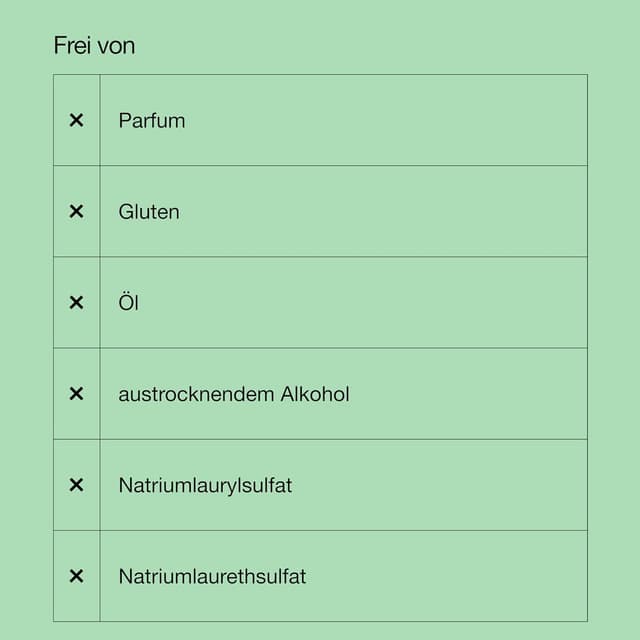This screenshot has width=640, height=640.
Task: Click the X icon beside Parfum
Action: (76, 120)
